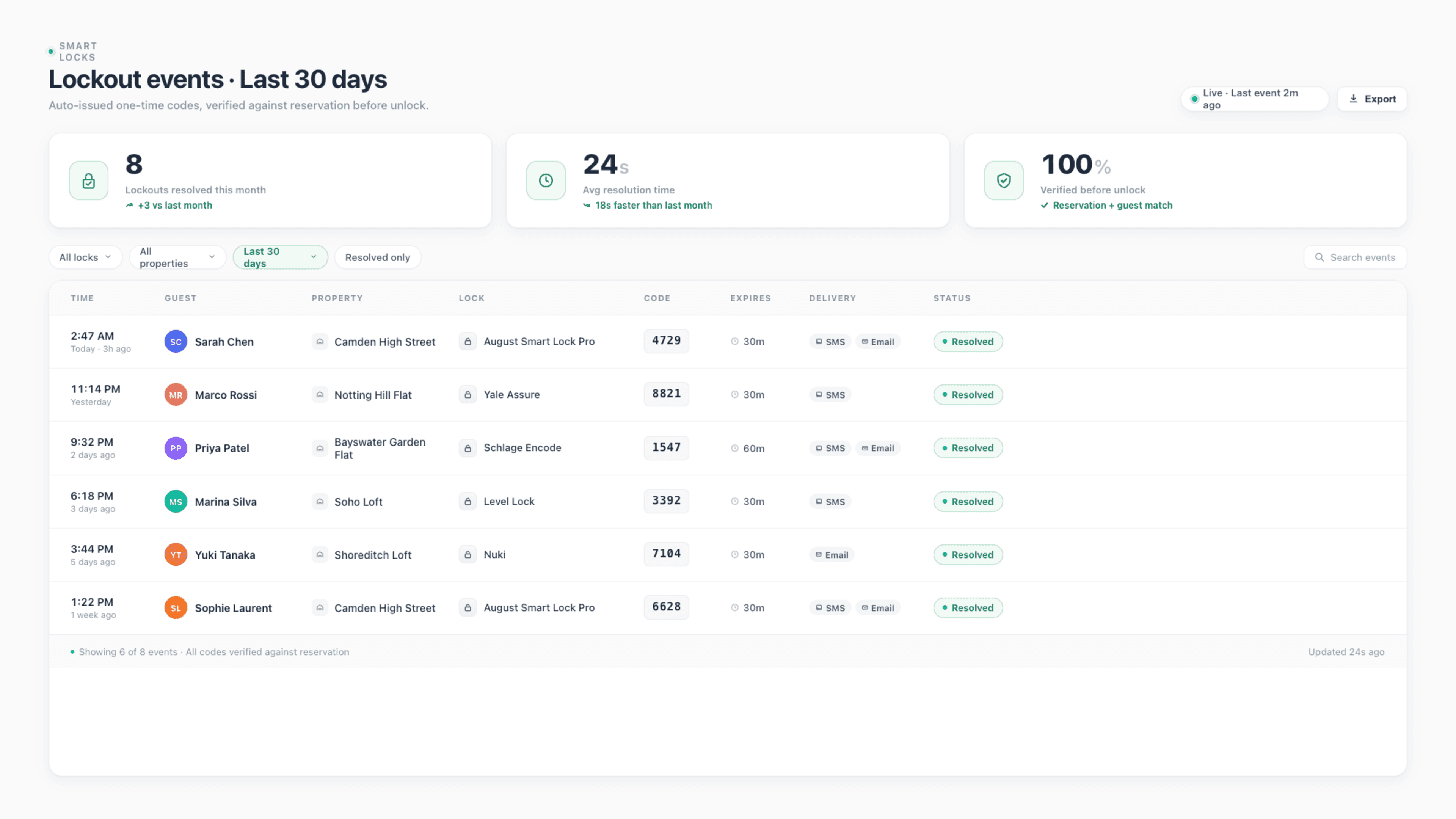Click code 7104 for Yuki Tanaka
This screenshot has height=819, width=1456.
[667, 554]
